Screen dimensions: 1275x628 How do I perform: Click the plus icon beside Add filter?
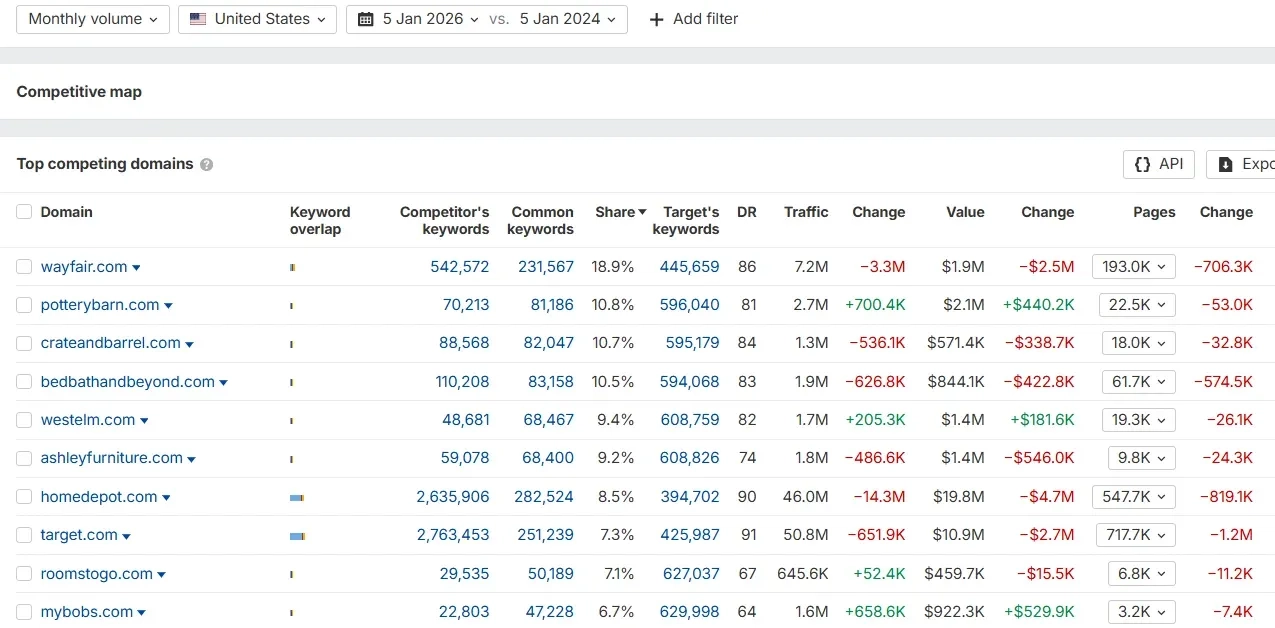pos(656,19)
